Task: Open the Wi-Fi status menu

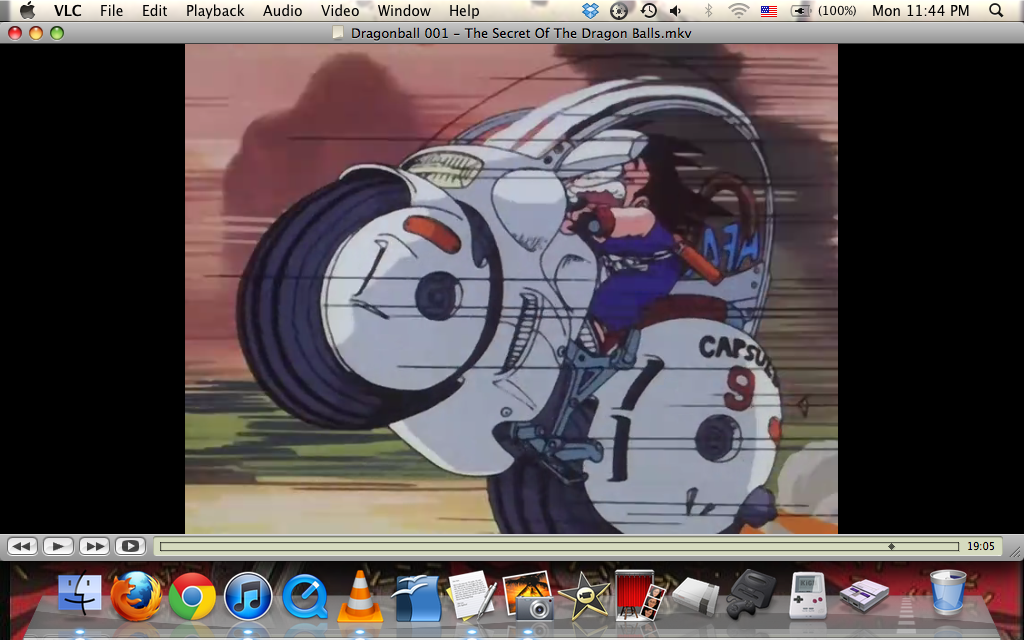Action: 739,10
